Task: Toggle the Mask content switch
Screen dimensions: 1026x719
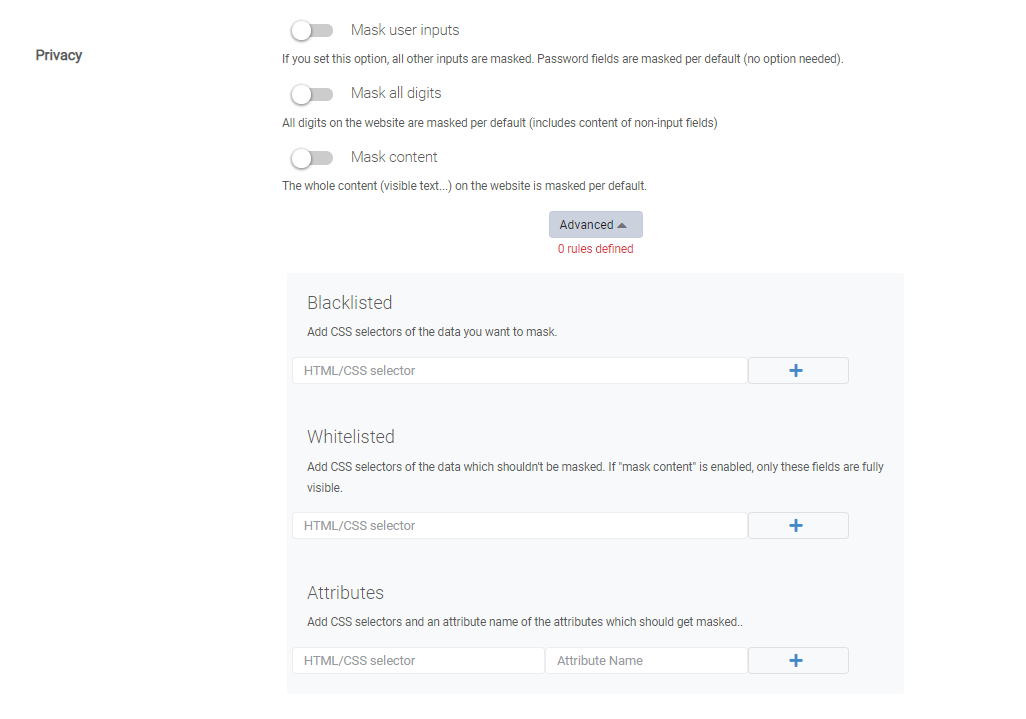Action: 312,158
